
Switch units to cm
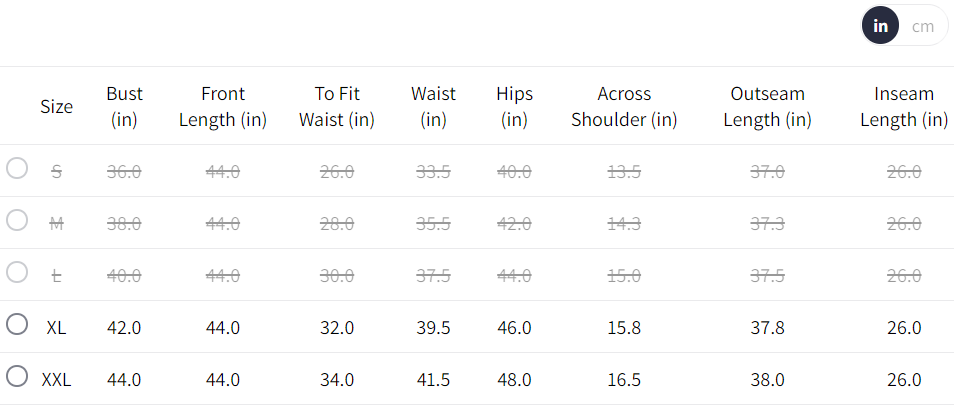click(x=922, y=26)
